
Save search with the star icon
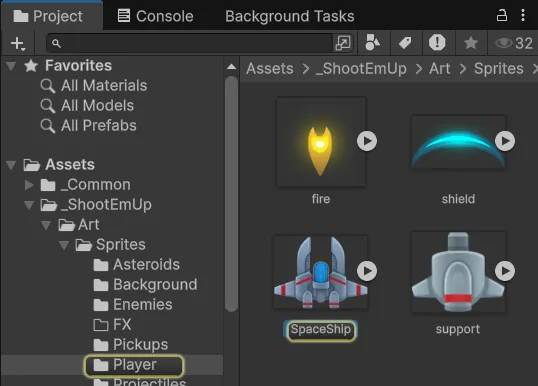(471, 43)
